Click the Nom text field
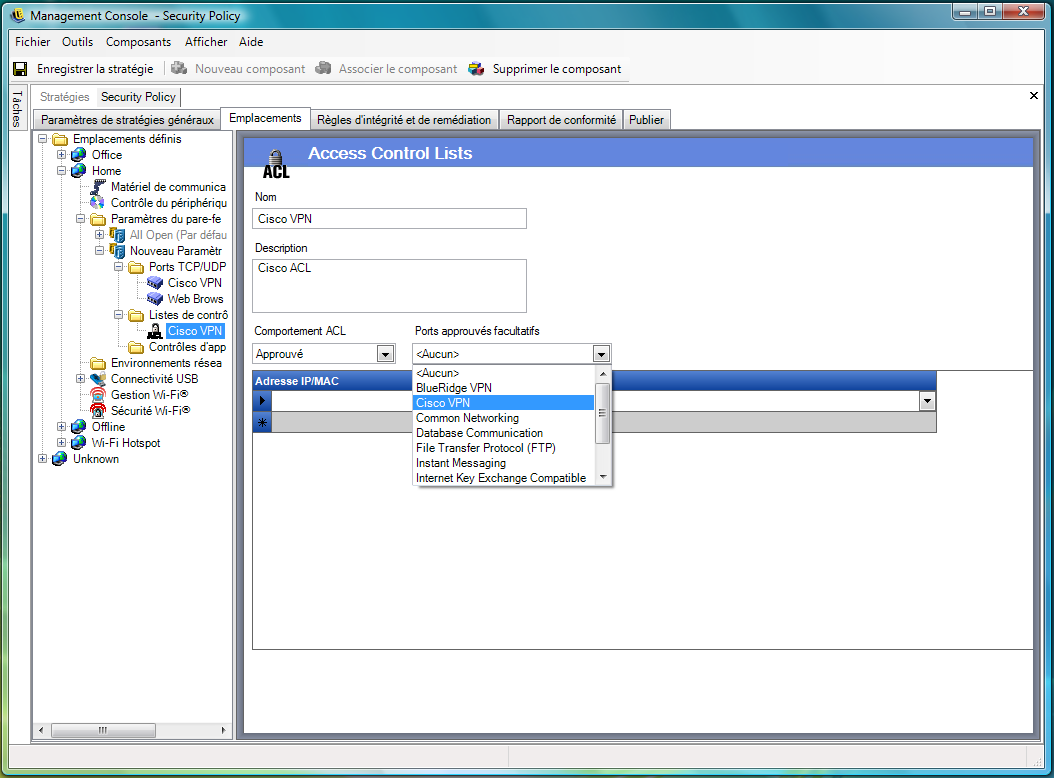This screenshot has height=778, width=1054. point(390,219)
